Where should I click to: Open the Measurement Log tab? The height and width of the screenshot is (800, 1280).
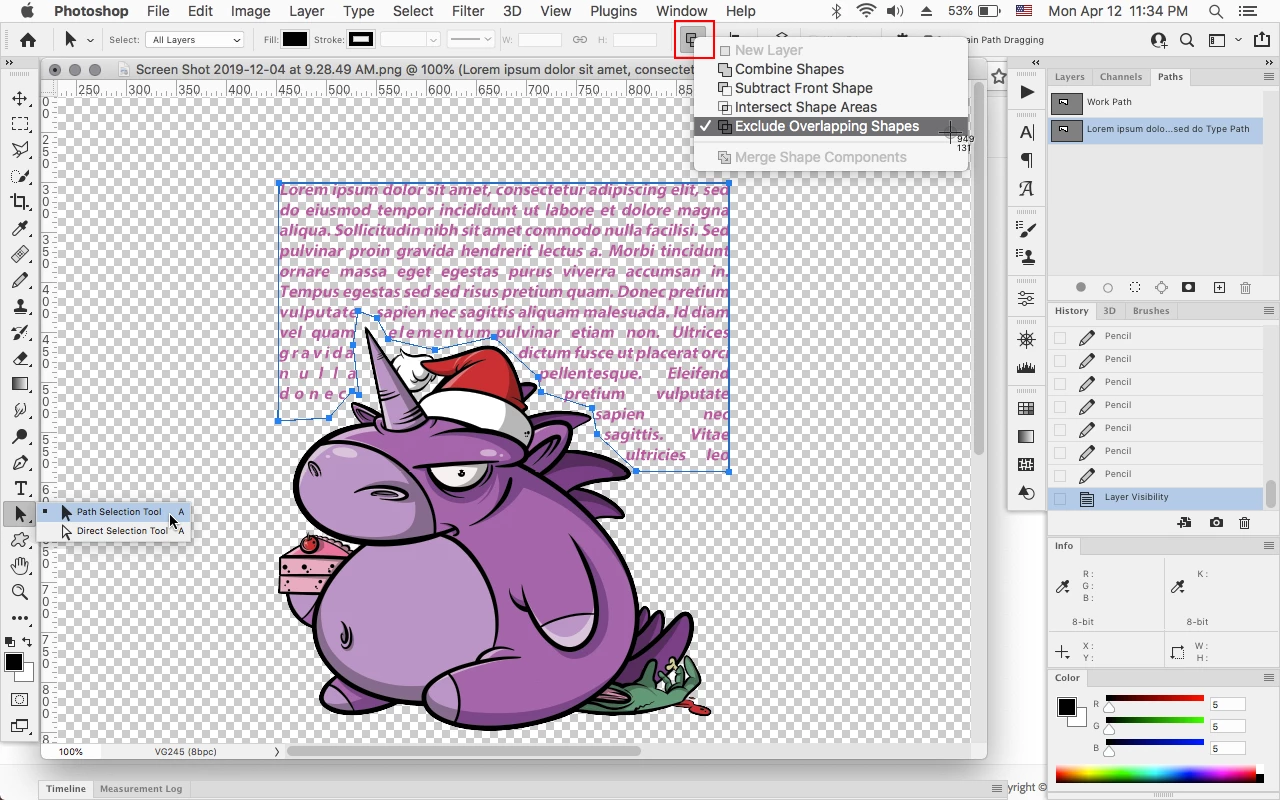(141, 789)
